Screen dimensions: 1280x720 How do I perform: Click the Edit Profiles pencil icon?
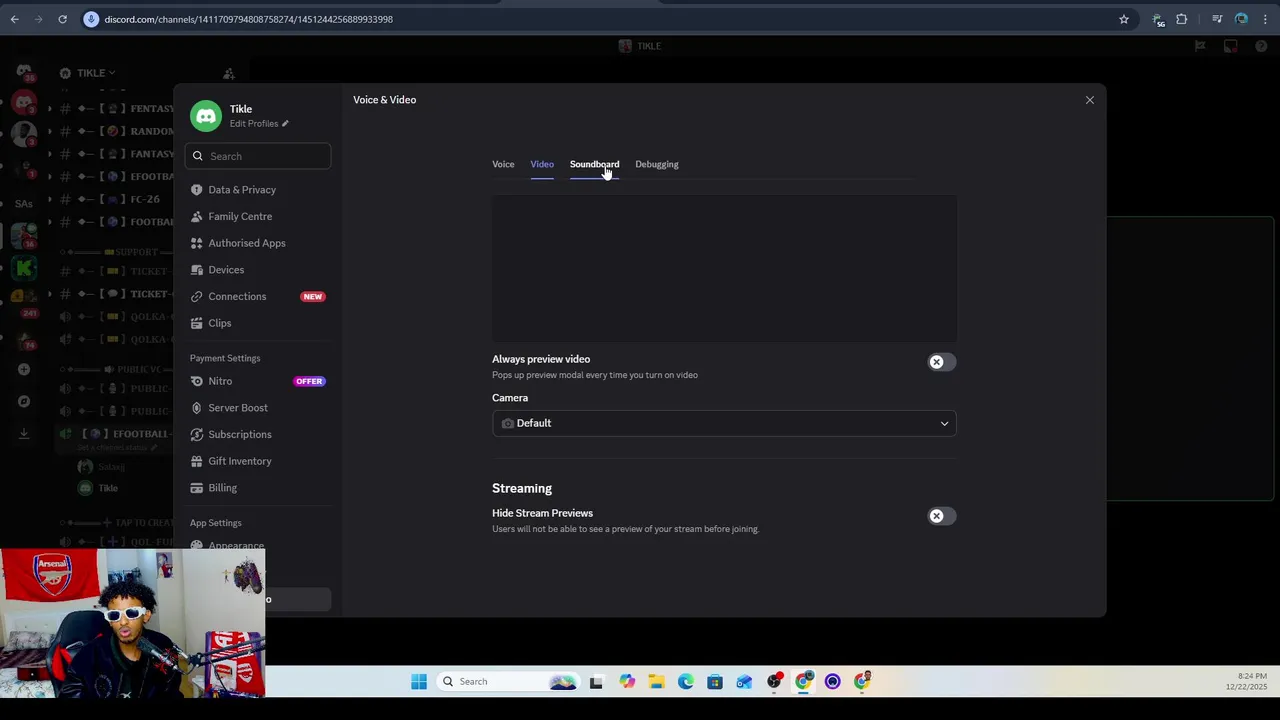pos(285,124)
